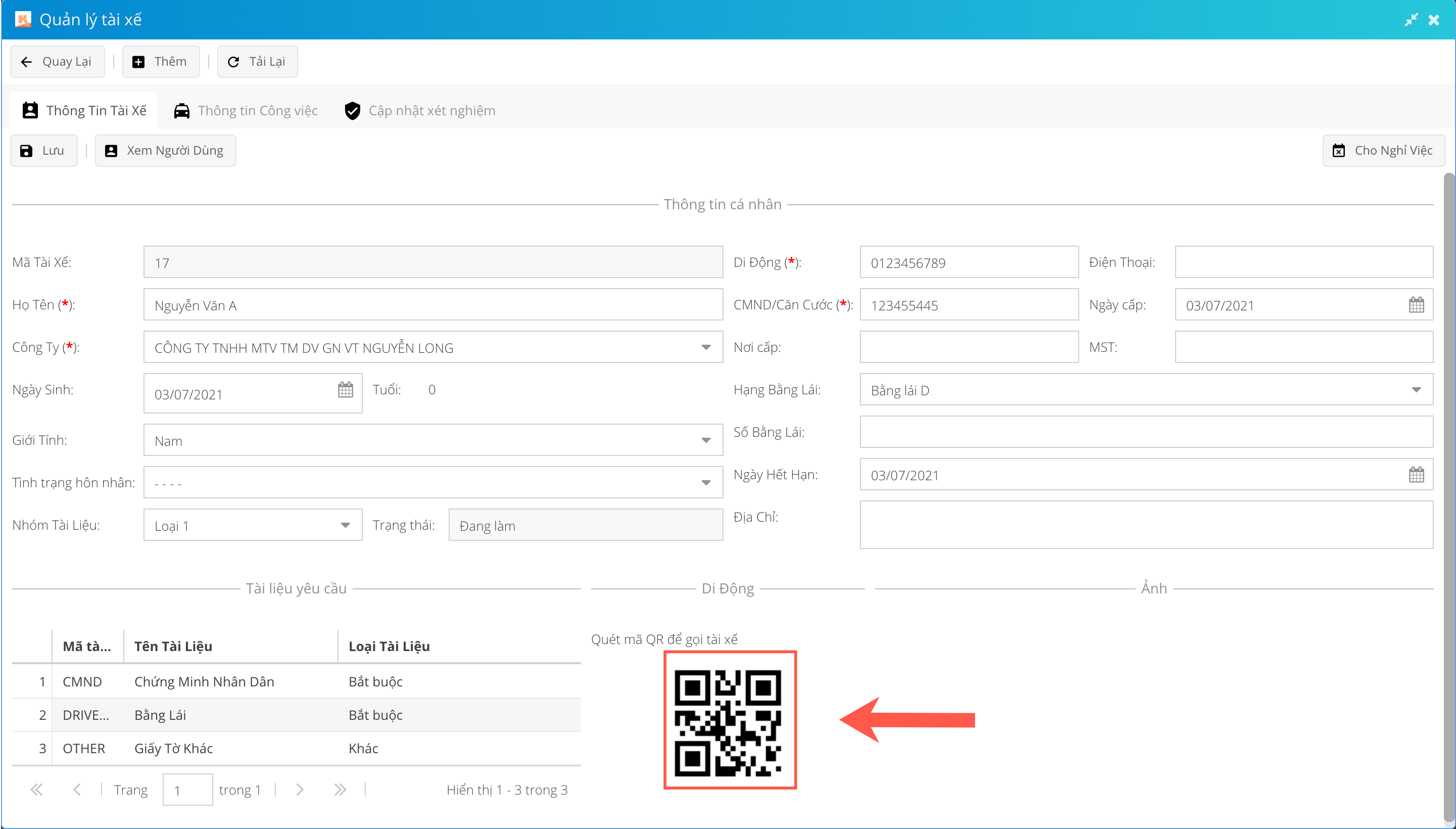Go to the last page of documents

coord(340,790)
